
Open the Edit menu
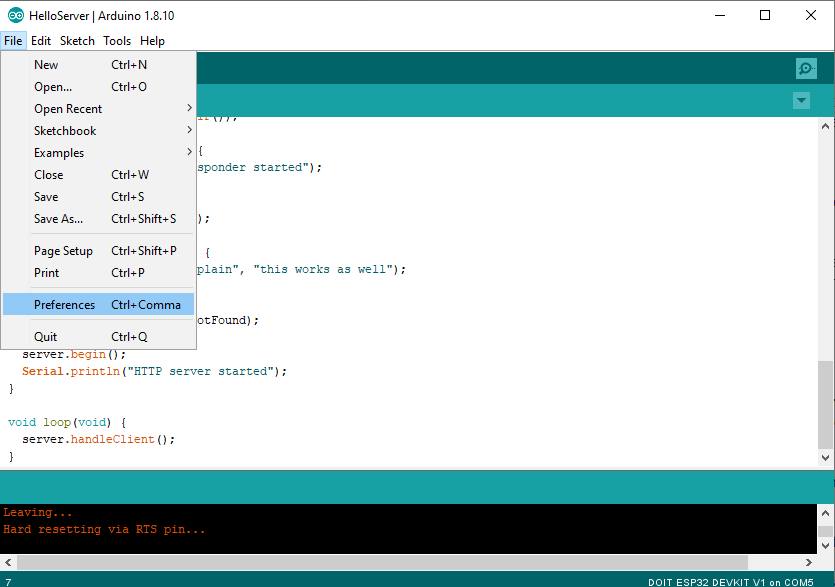40,41
